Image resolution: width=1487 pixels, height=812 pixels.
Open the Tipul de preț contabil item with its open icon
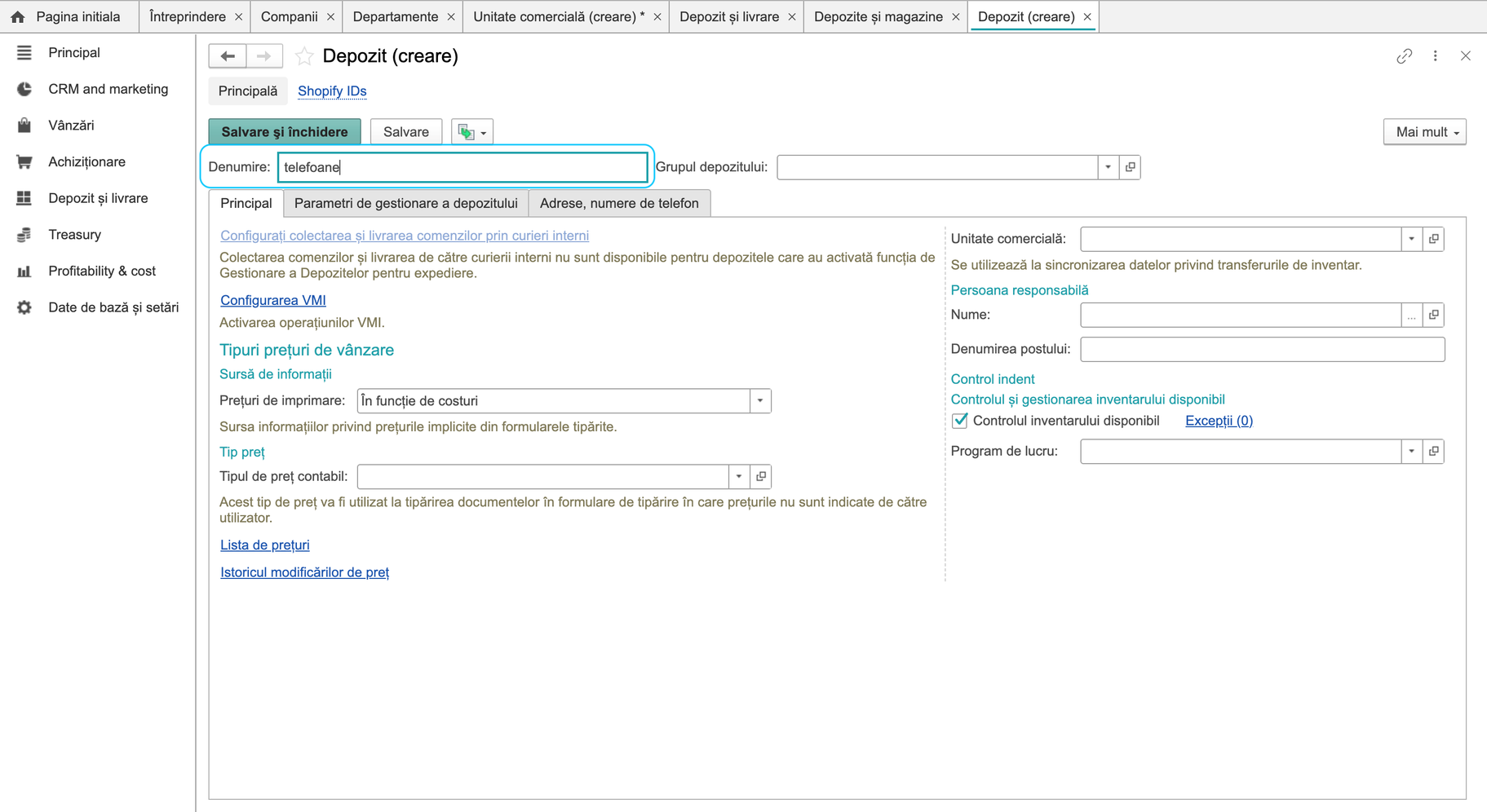pyautogui.click(x=761, y=476)
